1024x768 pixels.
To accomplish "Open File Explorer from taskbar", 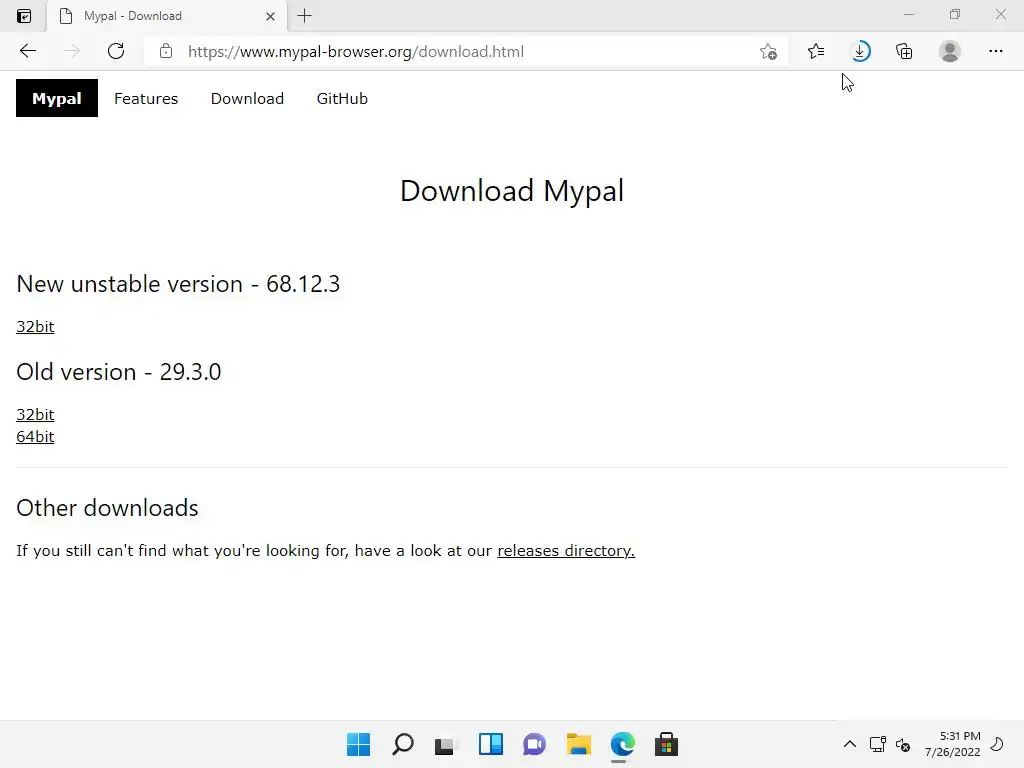I will tap(579, 744).
